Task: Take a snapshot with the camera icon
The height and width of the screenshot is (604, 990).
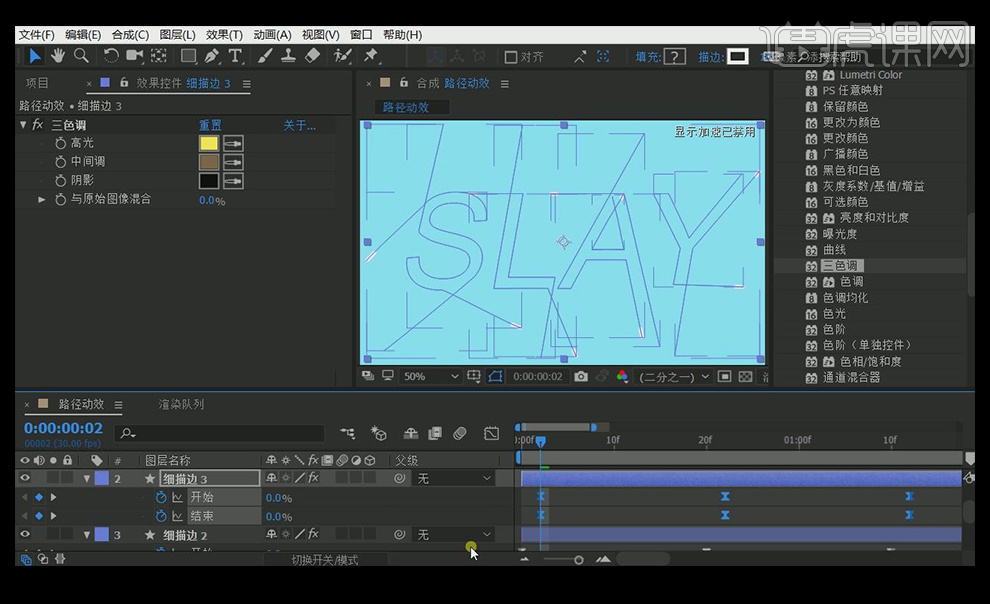Action: (x=581, y=377)
